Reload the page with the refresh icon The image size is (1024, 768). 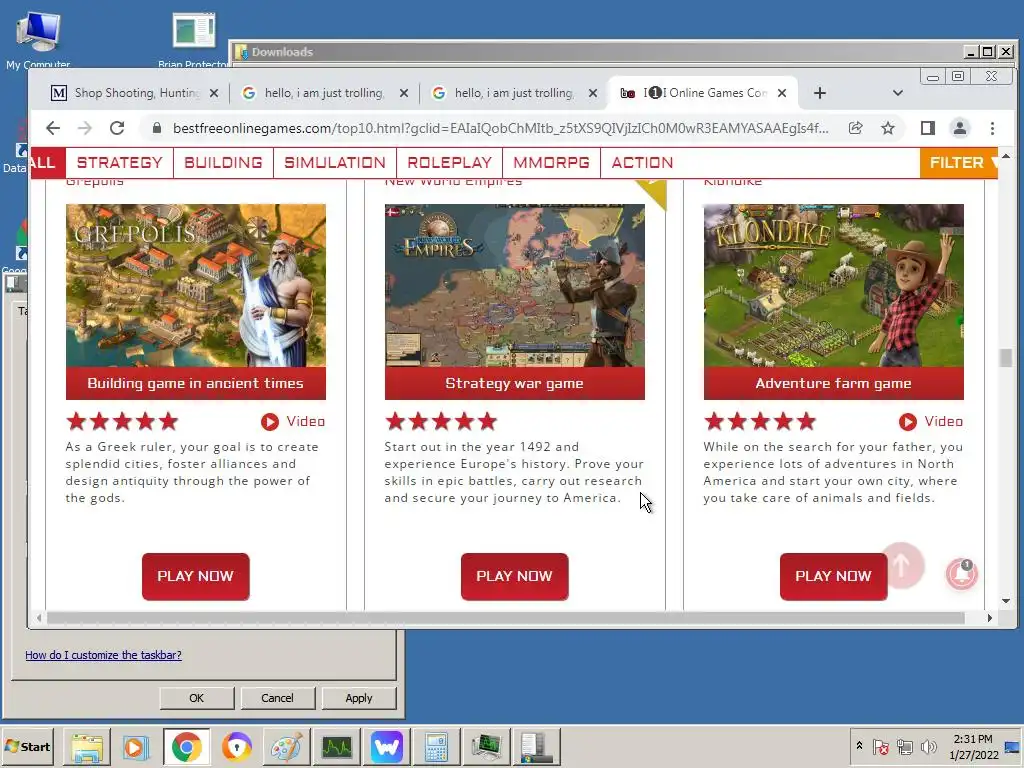(x=117, y=128)
